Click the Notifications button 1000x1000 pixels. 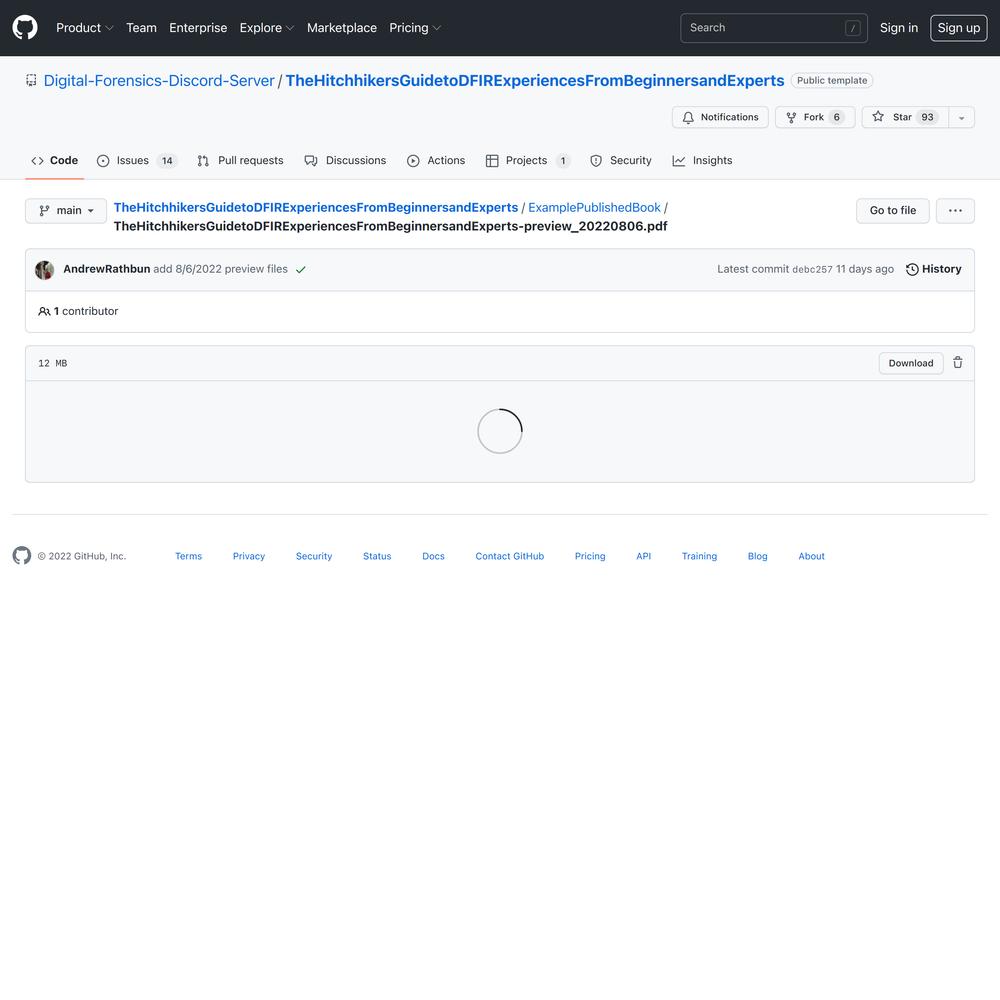720,117
